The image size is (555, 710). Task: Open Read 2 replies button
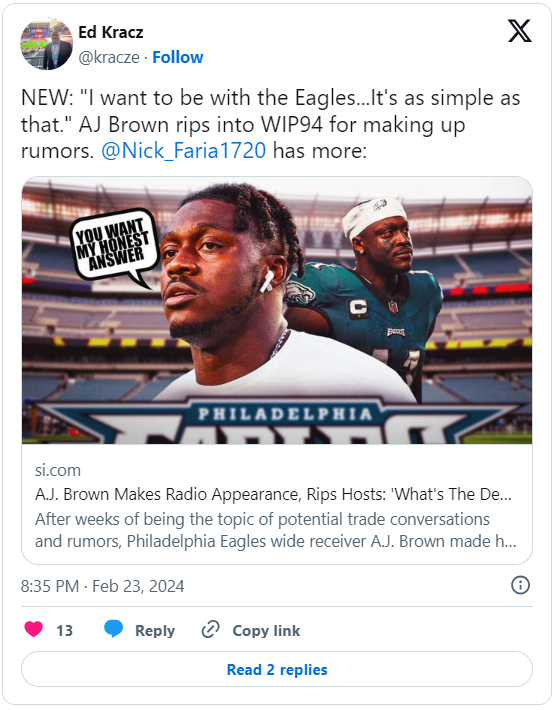277,670
